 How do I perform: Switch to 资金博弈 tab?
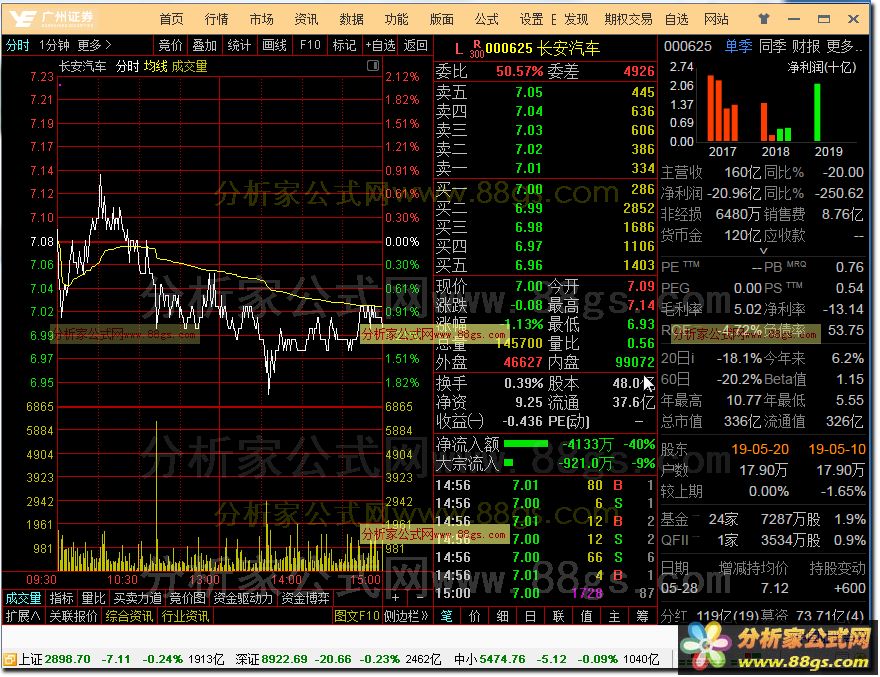pos(305,598)
